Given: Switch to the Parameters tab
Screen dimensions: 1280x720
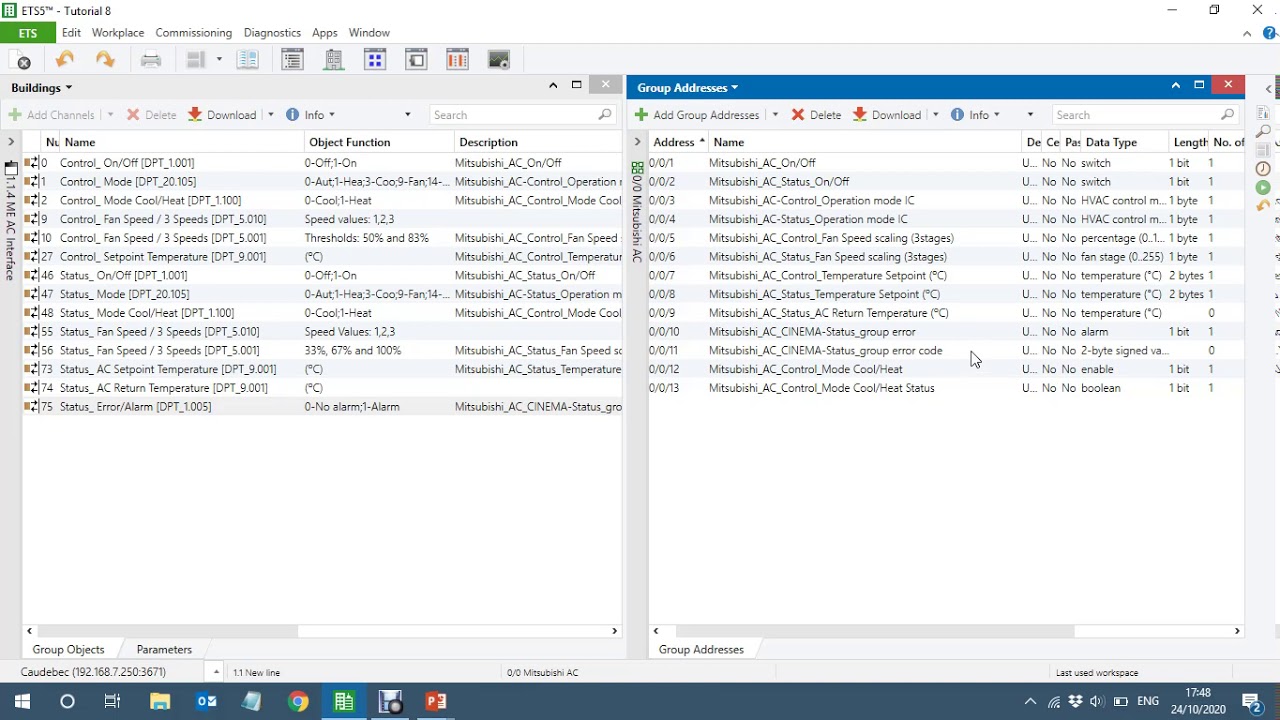Looking at the screenshot, I should pos(164,650).
